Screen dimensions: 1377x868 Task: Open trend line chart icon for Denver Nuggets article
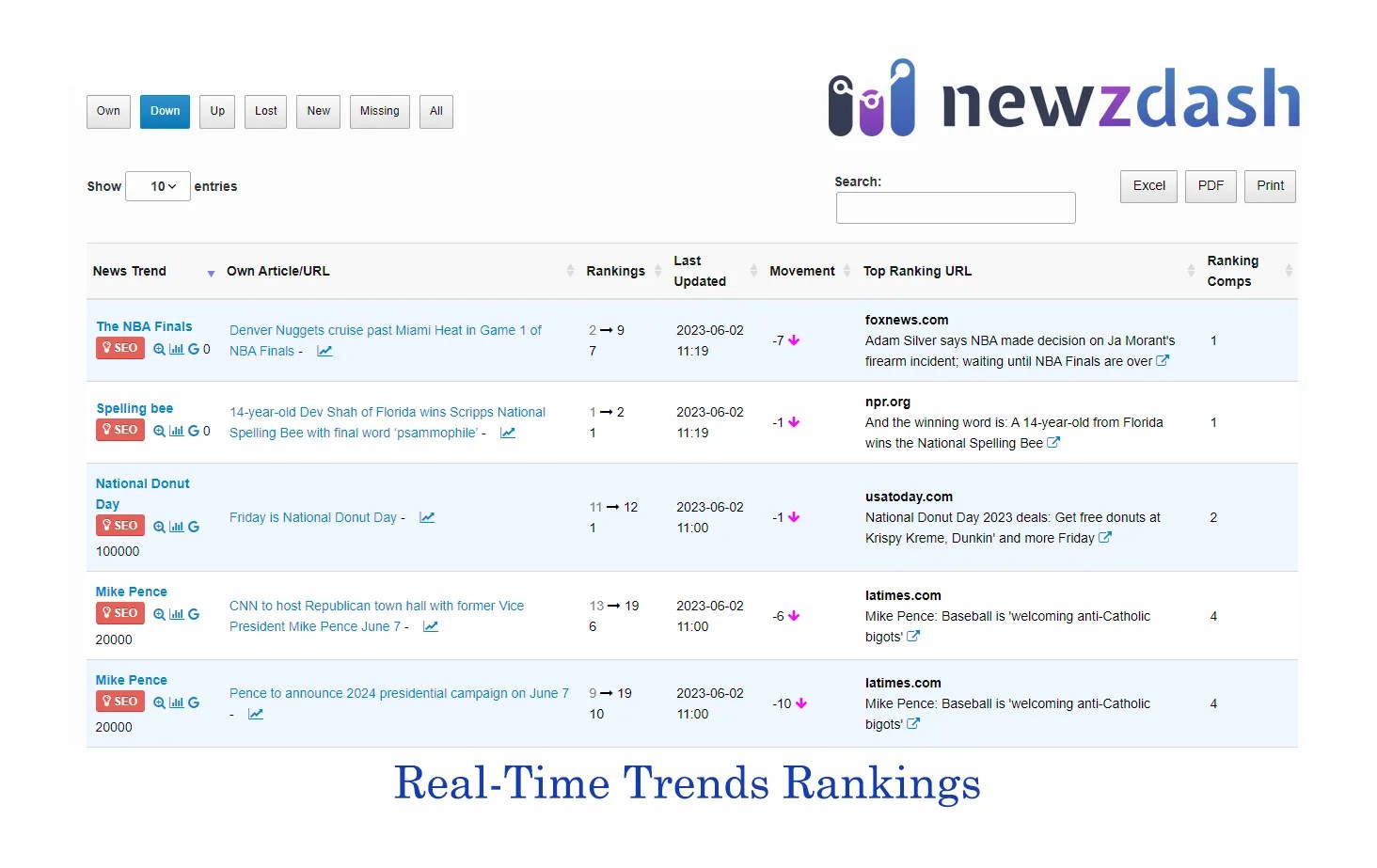click(324, 351)
